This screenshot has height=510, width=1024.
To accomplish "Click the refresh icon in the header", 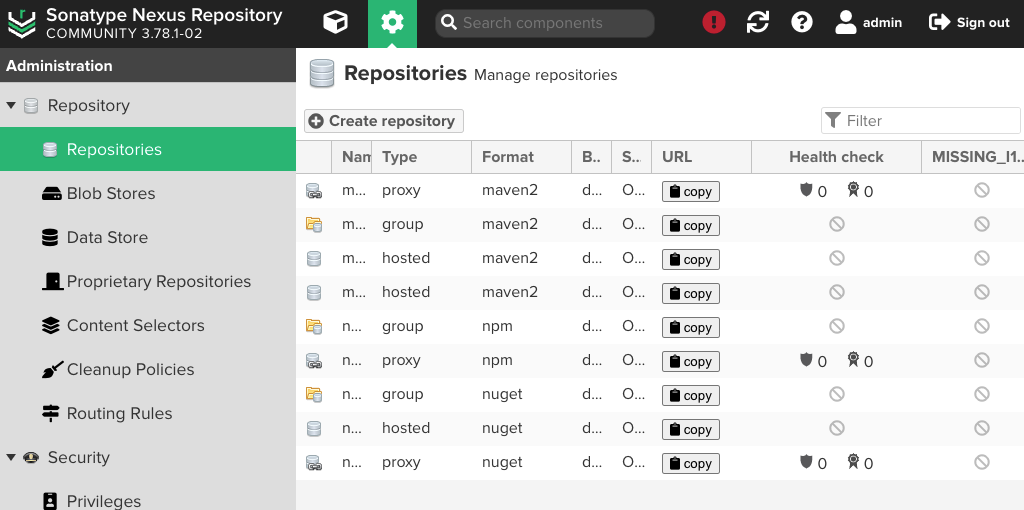I will tap(758, 23).
